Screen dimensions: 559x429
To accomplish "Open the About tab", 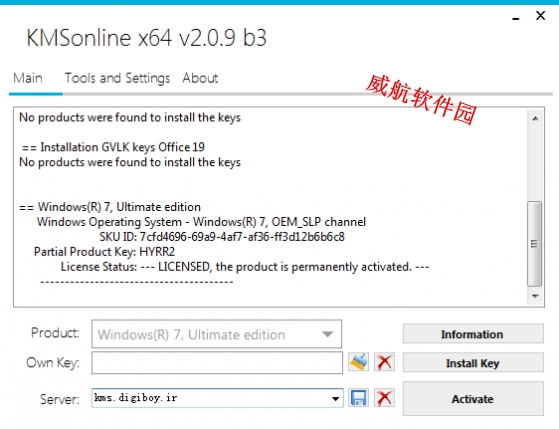I will [x=200, y=78].
